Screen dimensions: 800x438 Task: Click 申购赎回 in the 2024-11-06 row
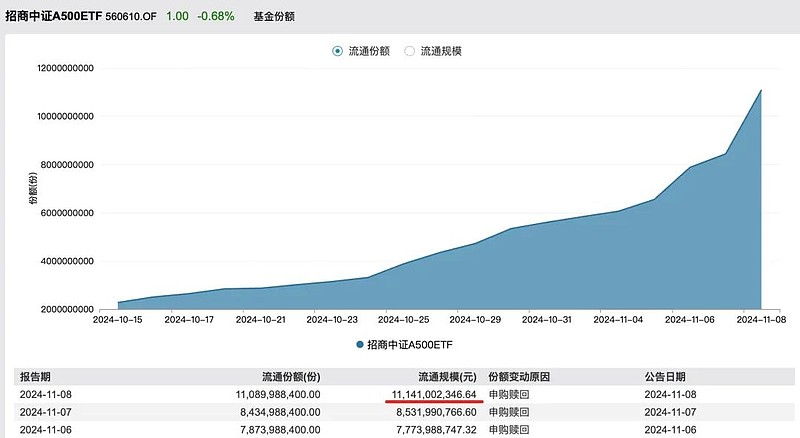coord(509,430)
